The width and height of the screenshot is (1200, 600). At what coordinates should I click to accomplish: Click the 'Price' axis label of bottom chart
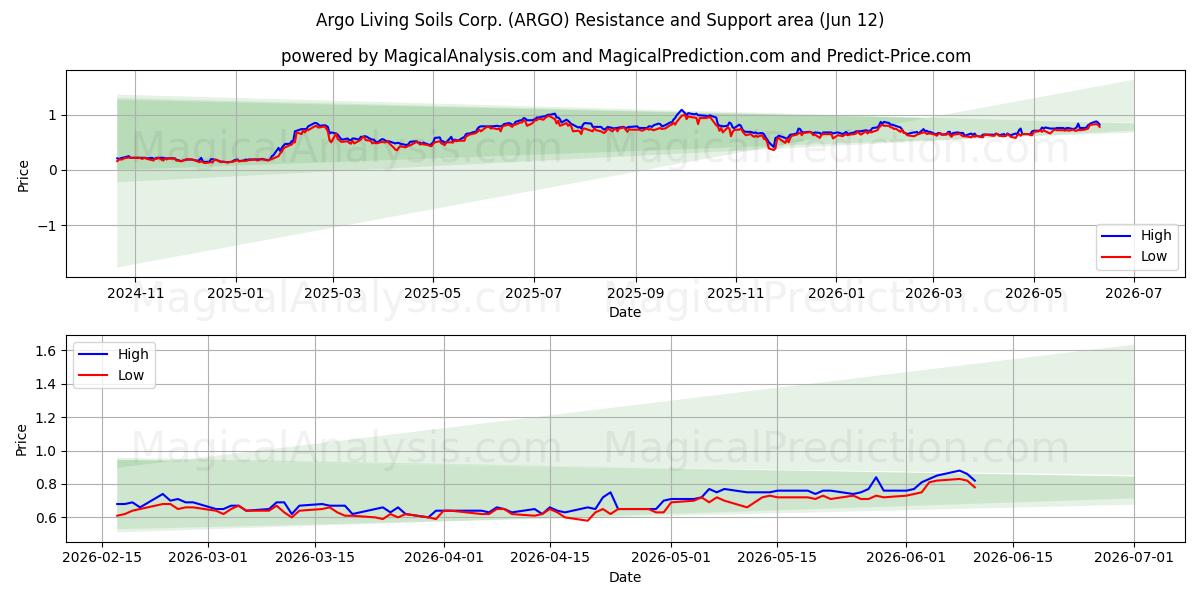tap(22, 439)
